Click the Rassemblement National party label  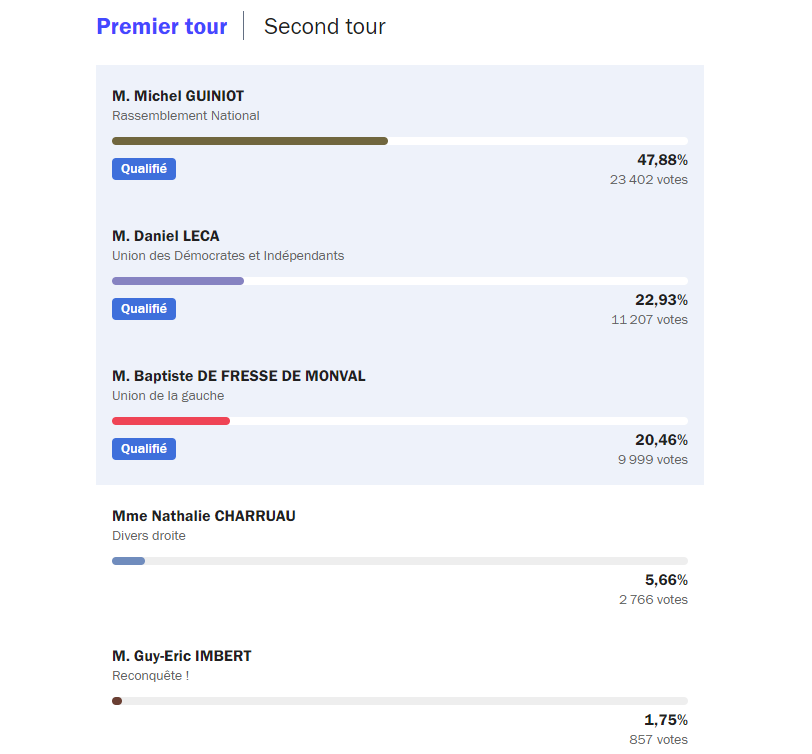(x=186, y=116)
